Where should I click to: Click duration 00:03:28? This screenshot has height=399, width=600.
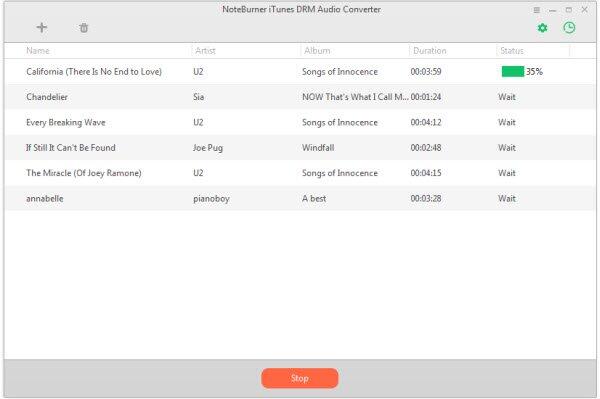[x=426, y=199]
